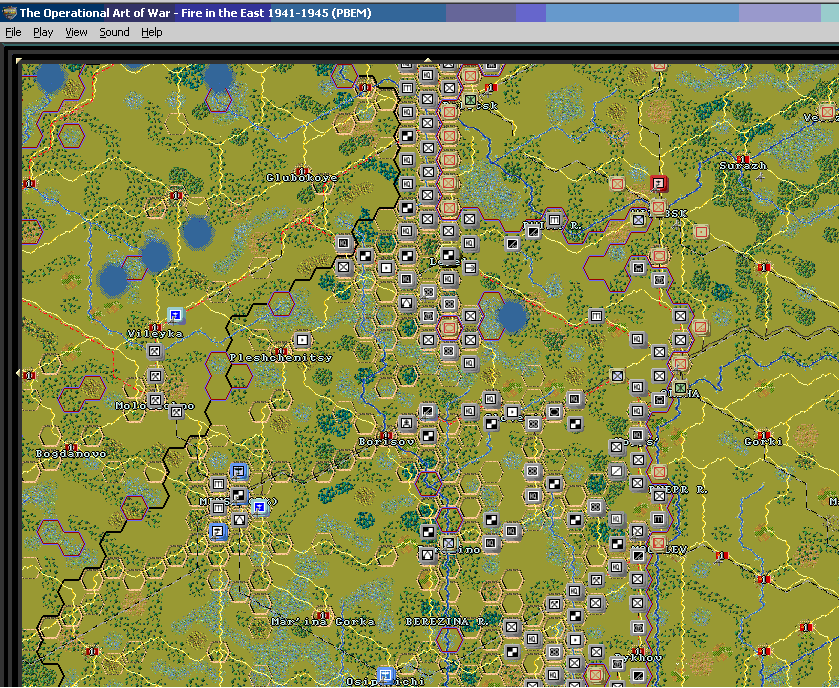Screen dimensions: 840x688
Task: Select the grey counter directly above the Borisov label
Action: [x=407, y=423]
